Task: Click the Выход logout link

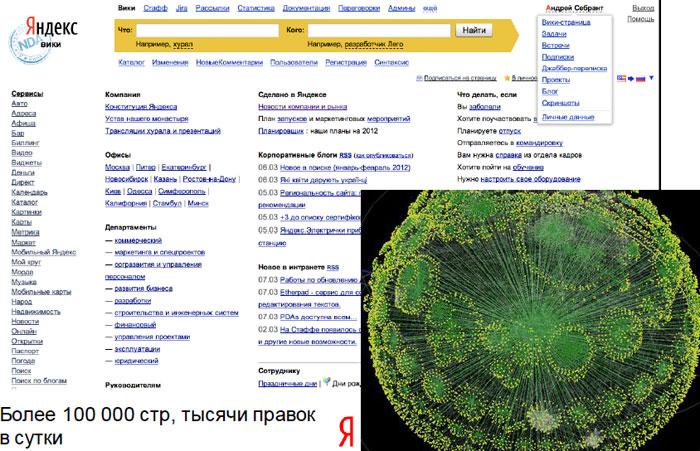Action: coord(643,8)
